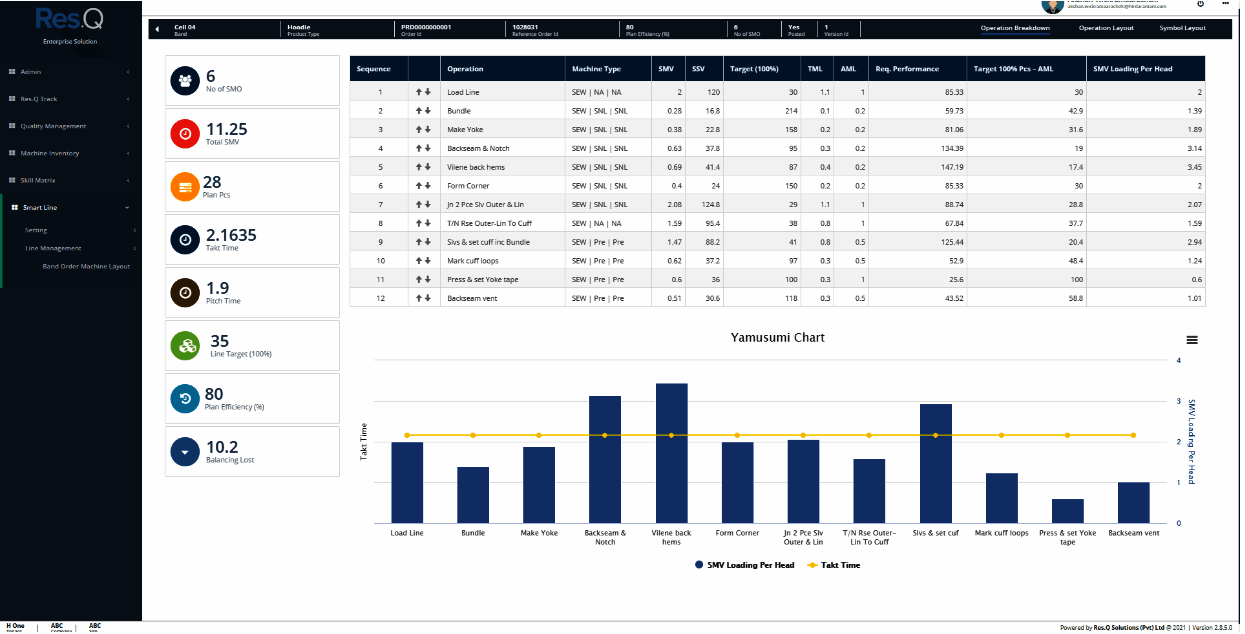Click the orange Plan Pcs icon

pyautogui.click(x=184, y=186)
